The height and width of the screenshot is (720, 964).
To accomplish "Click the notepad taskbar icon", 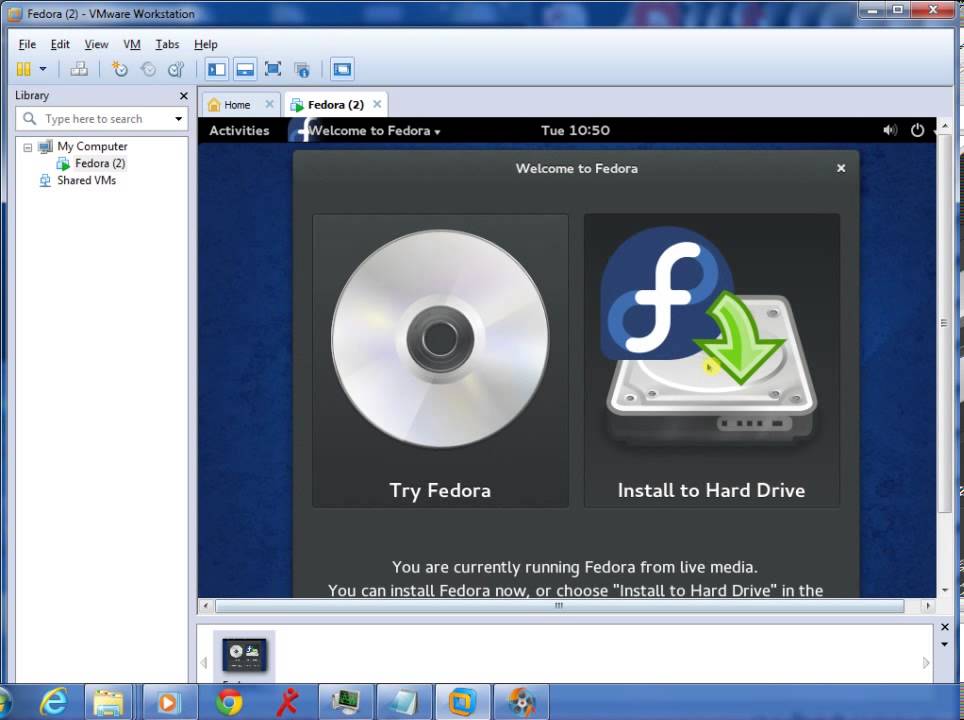I will (x=404, y=702).
